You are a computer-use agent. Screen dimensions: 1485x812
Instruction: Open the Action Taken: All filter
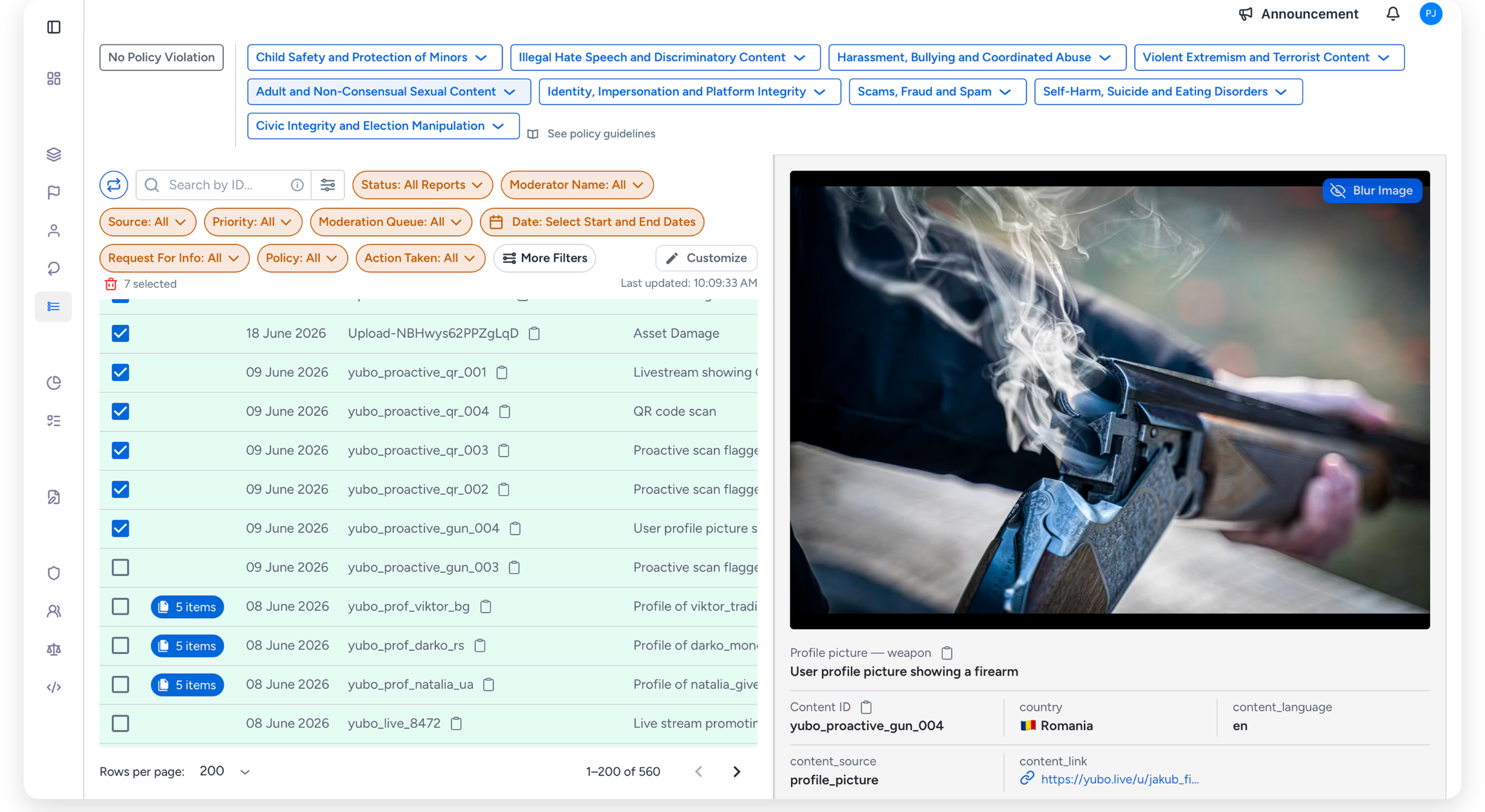420,258
